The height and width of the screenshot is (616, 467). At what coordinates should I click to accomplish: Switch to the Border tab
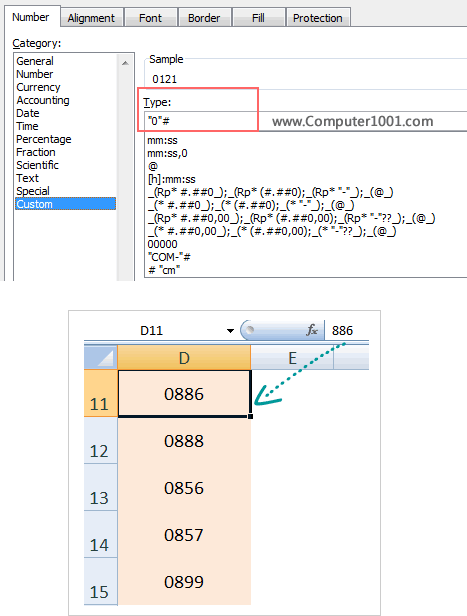point(204,18)
